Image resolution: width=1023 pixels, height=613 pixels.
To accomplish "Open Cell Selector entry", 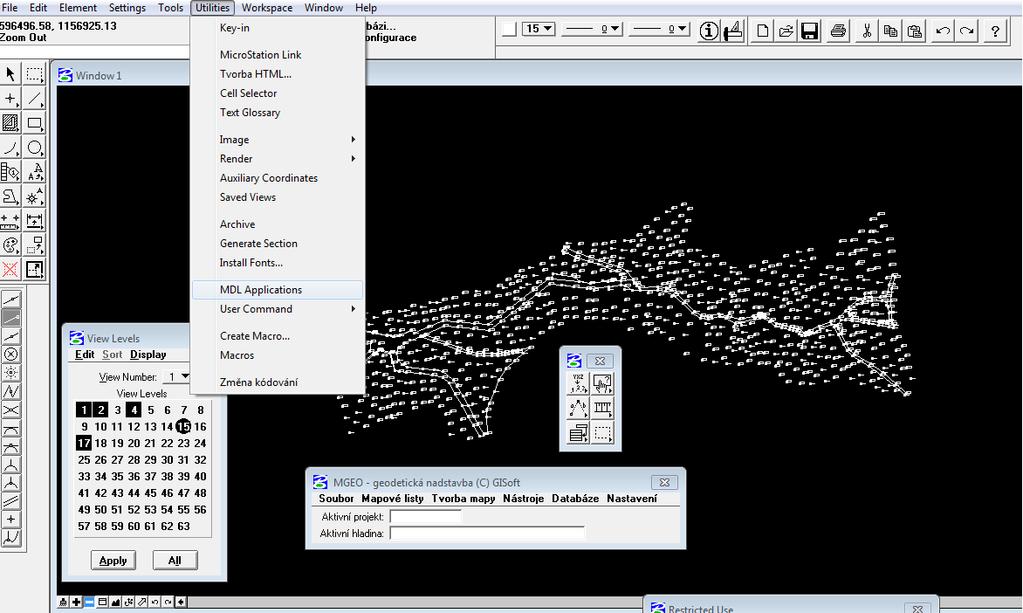I will tap(278, 93).
